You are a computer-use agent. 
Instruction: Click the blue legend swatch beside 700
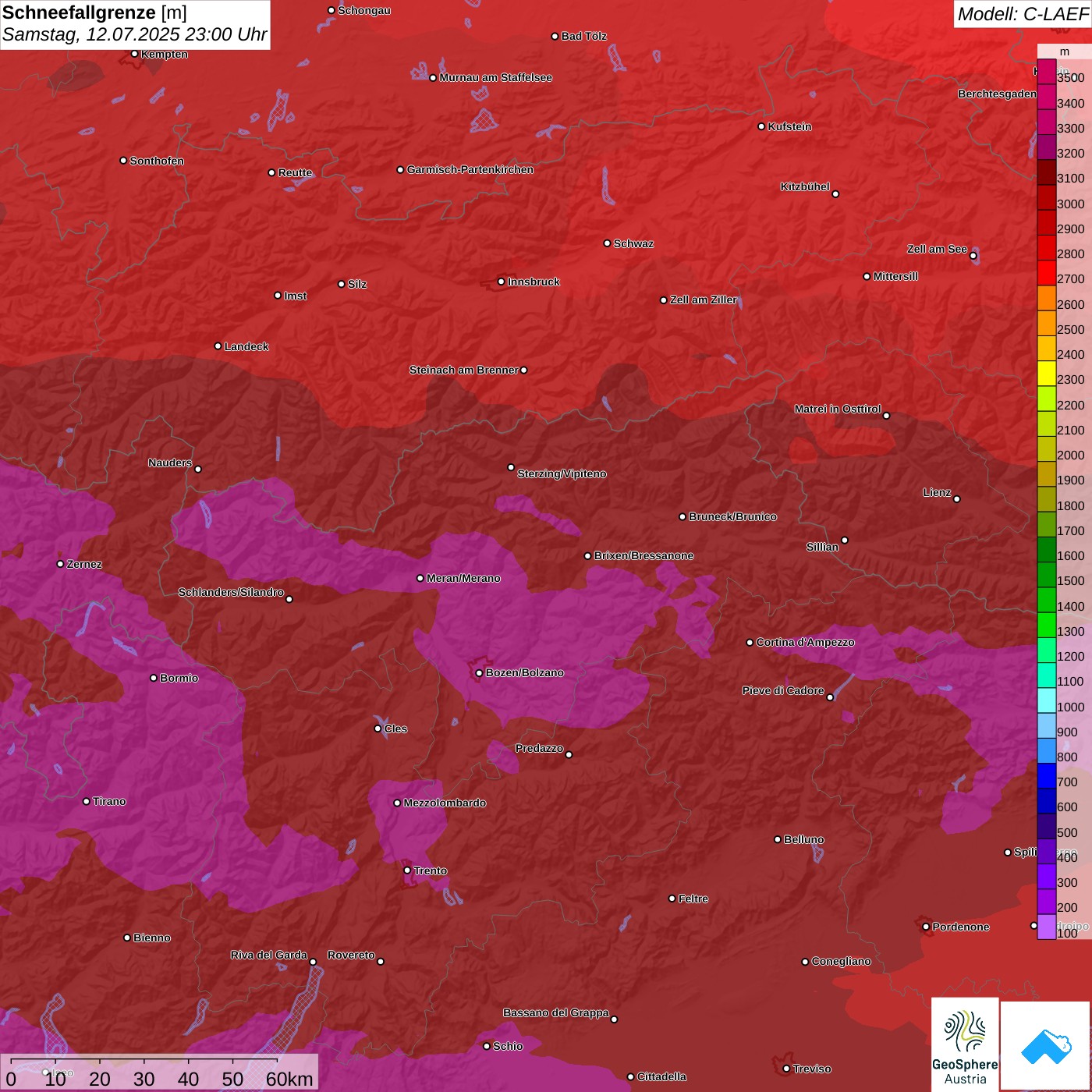click(1046, 776)
